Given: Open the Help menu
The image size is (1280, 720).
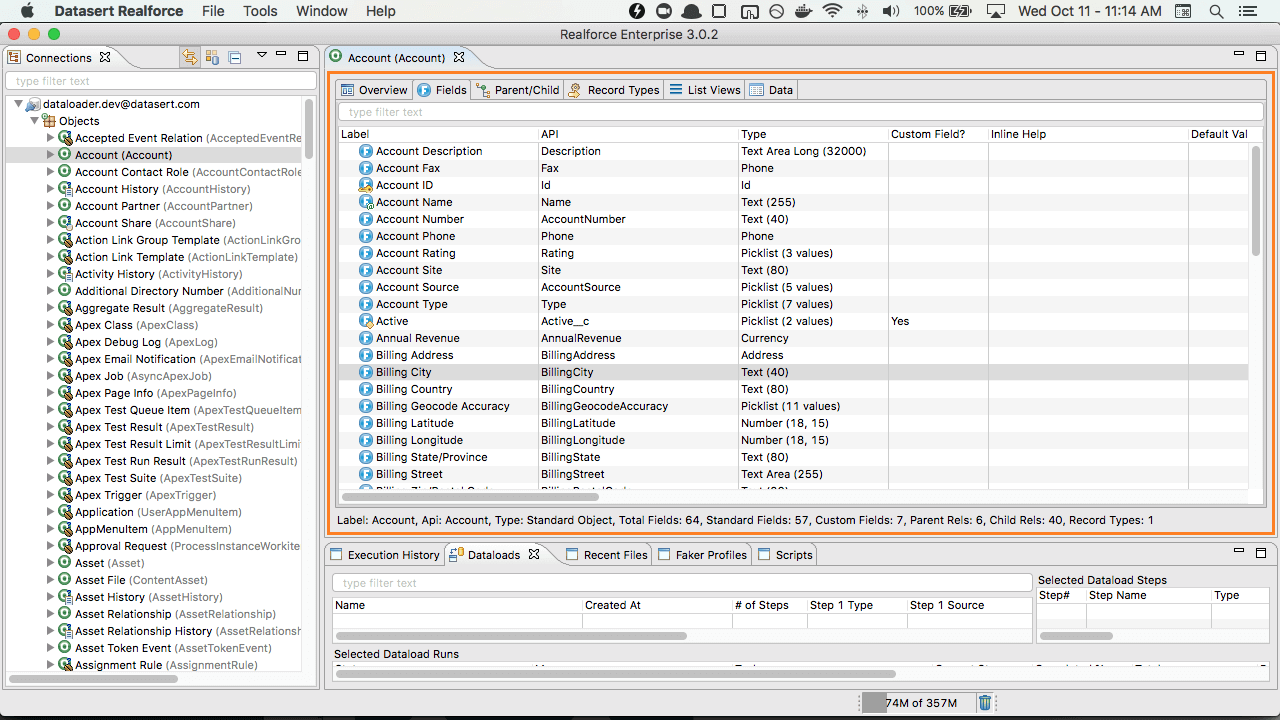Looking at the screenshot, I should point(380,11).
